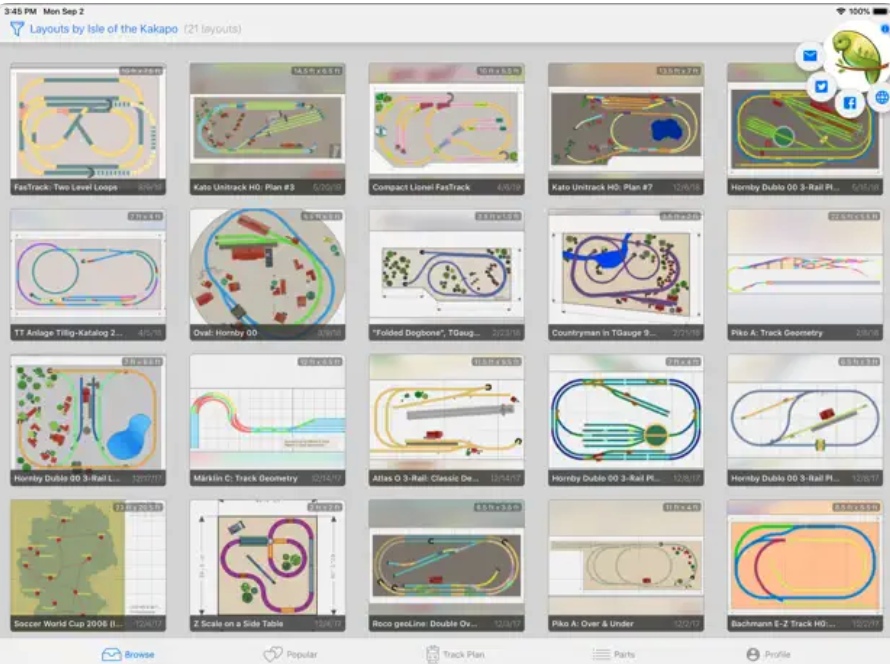
Task: Open FasTrack: Two Level Loops layout
Action: pos(88,129)
